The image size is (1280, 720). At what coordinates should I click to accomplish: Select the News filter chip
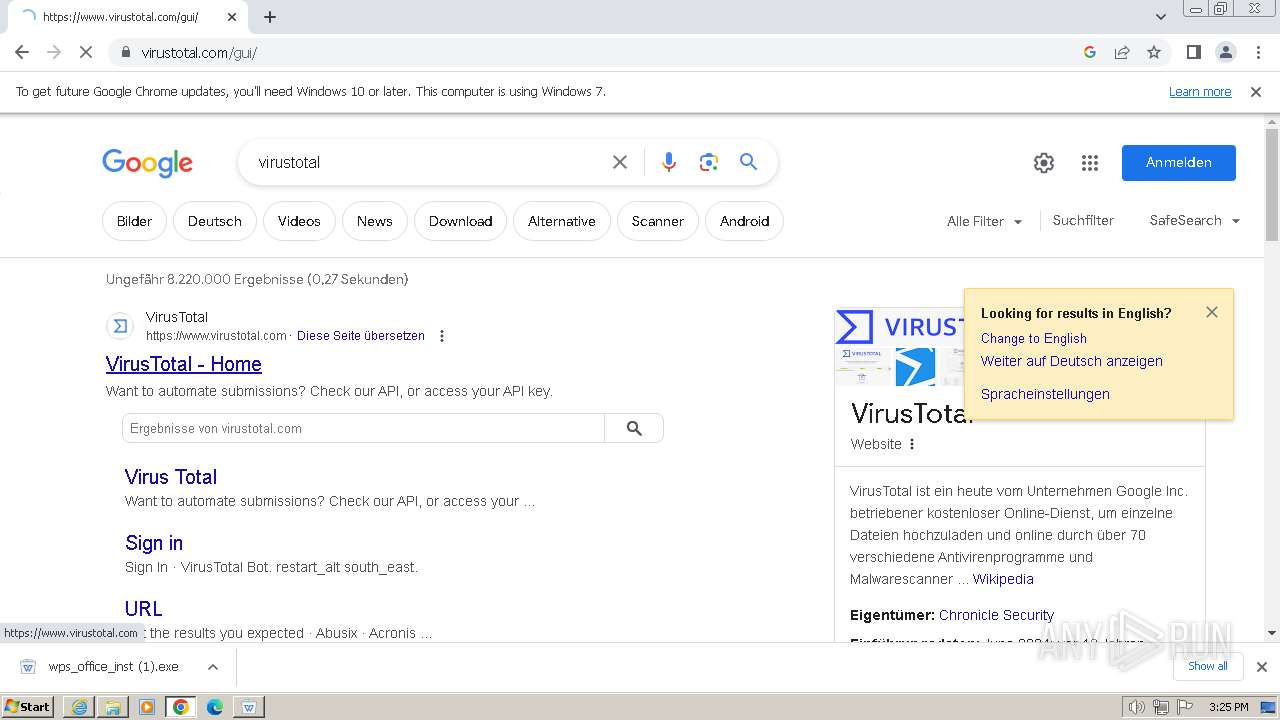coord(375,221)
